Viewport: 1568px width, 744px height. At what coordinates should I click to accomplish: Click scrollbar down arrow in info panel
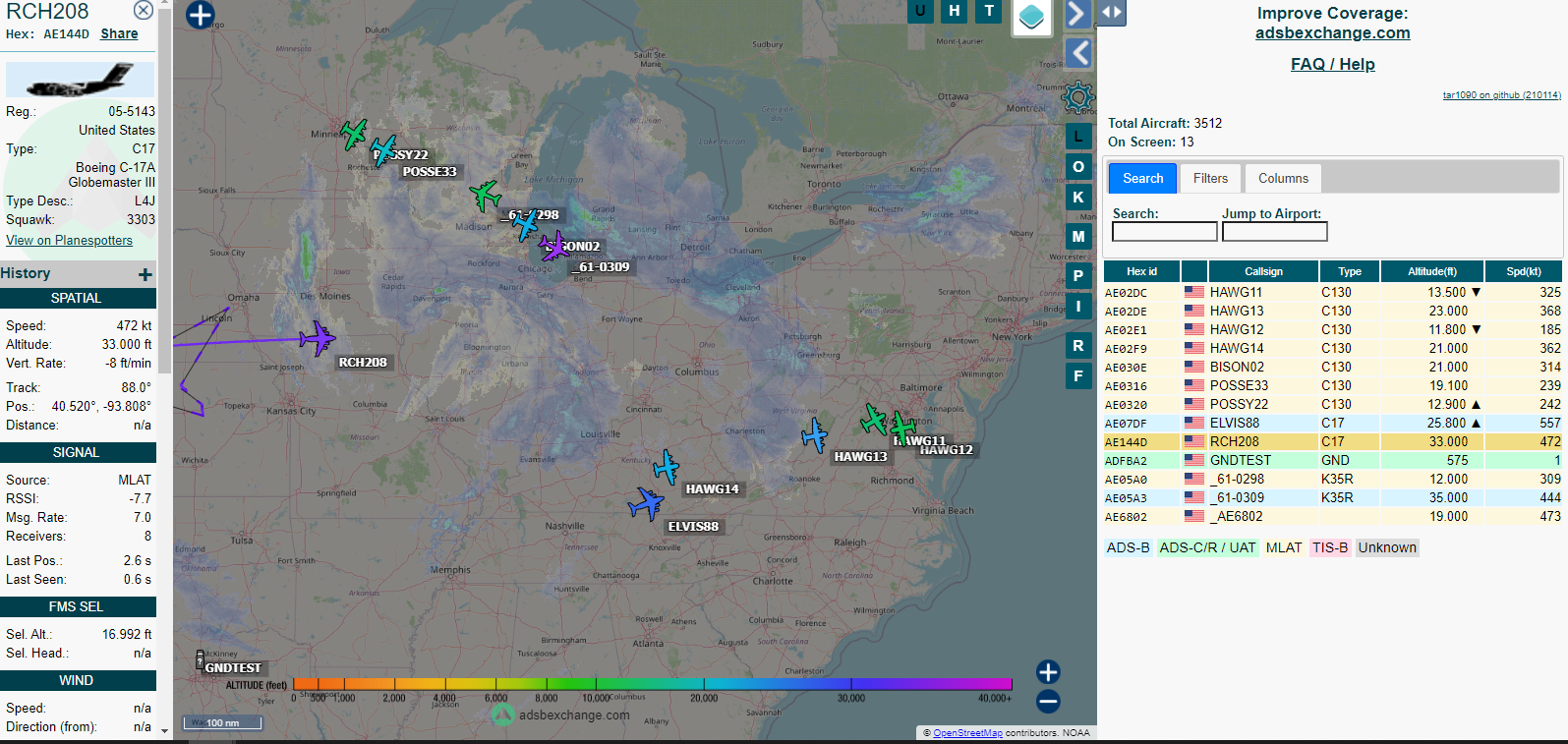click(164, 731)
